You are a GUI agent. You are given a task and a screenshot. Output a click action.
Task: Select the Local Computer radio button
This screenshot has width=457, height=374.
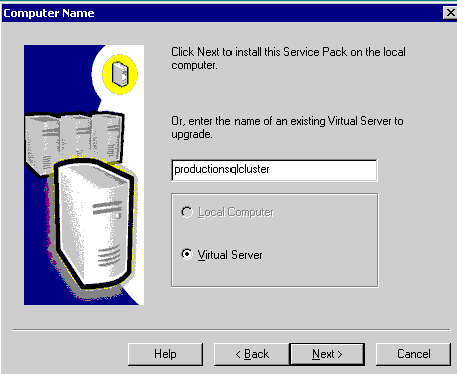click(187, 212)
